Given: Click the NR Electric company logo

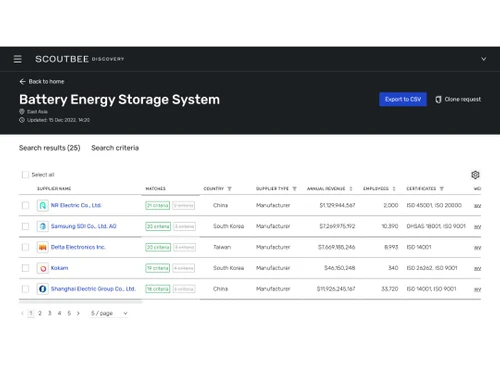Looking at the screenshot, I should tap(43, 205).
